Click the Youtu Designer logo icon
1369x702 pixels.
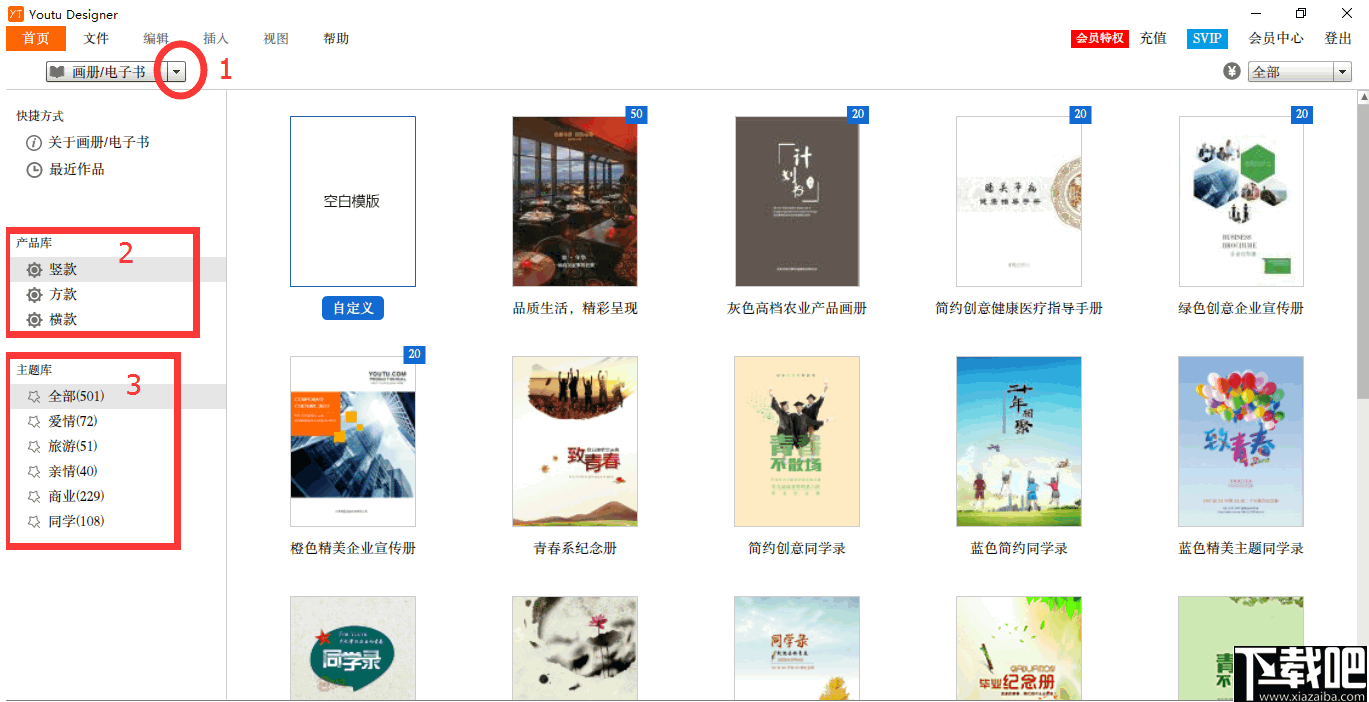coord(14,14)
